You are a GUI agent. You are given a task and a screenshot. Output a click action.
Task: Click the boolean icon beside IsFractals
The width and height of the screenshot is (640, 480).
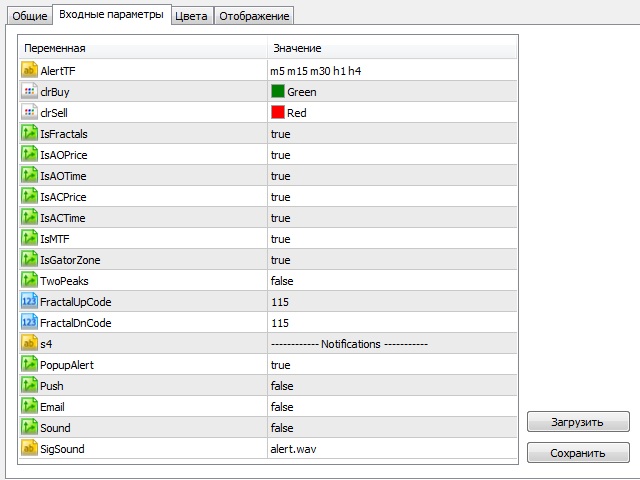29,133
